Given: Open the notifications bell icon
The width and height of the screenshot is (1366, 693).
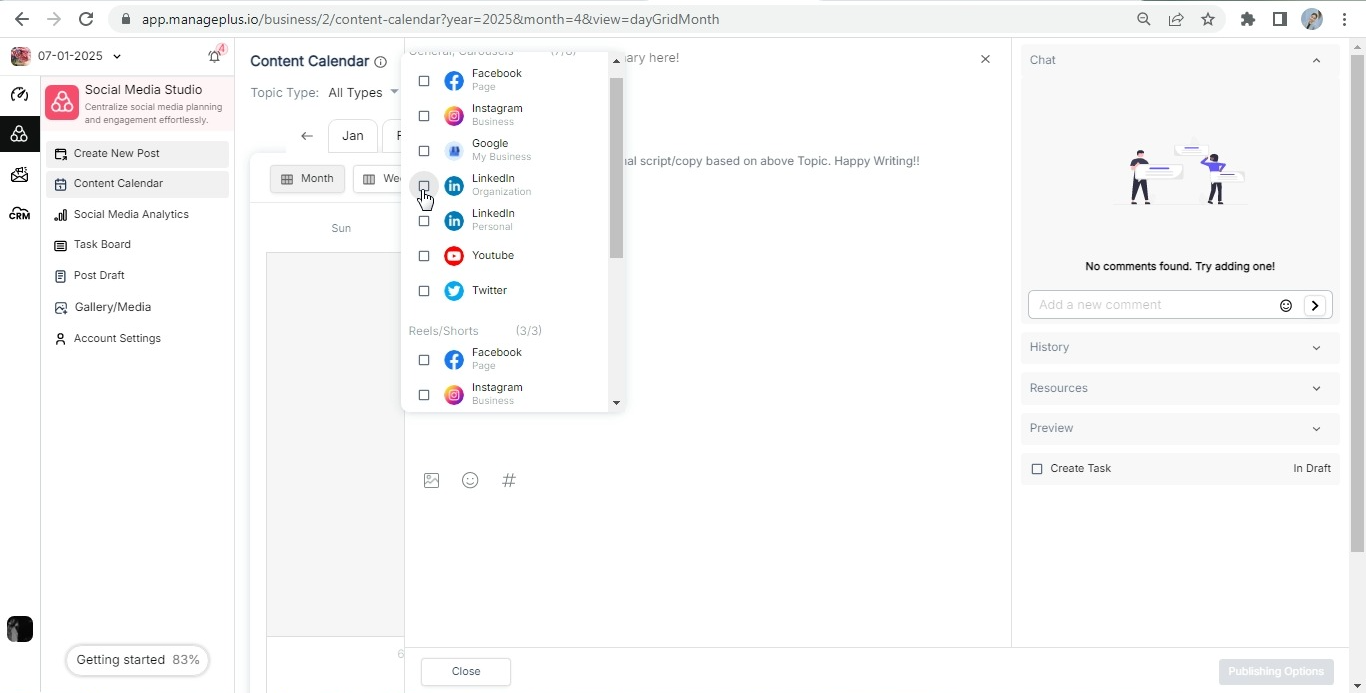Looking at the screenshot, I should (x=214, y=56).
